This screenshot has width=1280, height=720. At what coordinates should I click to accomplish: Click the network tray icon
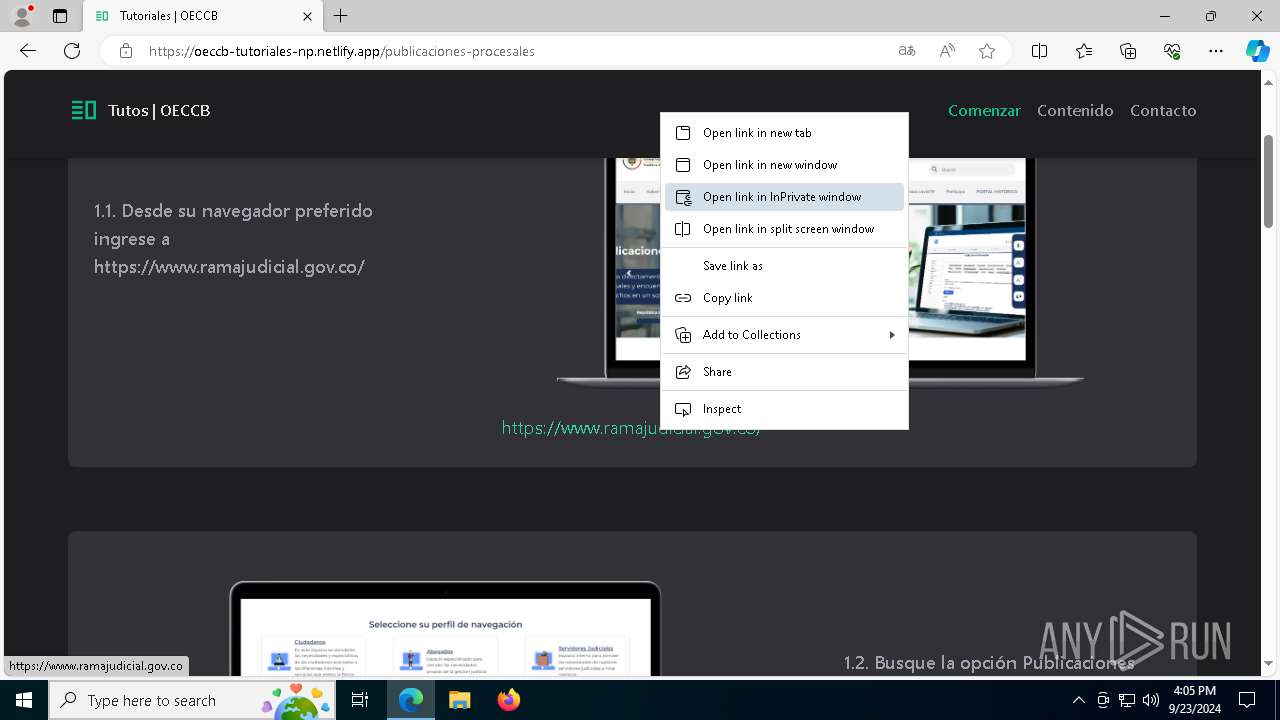1127,700
